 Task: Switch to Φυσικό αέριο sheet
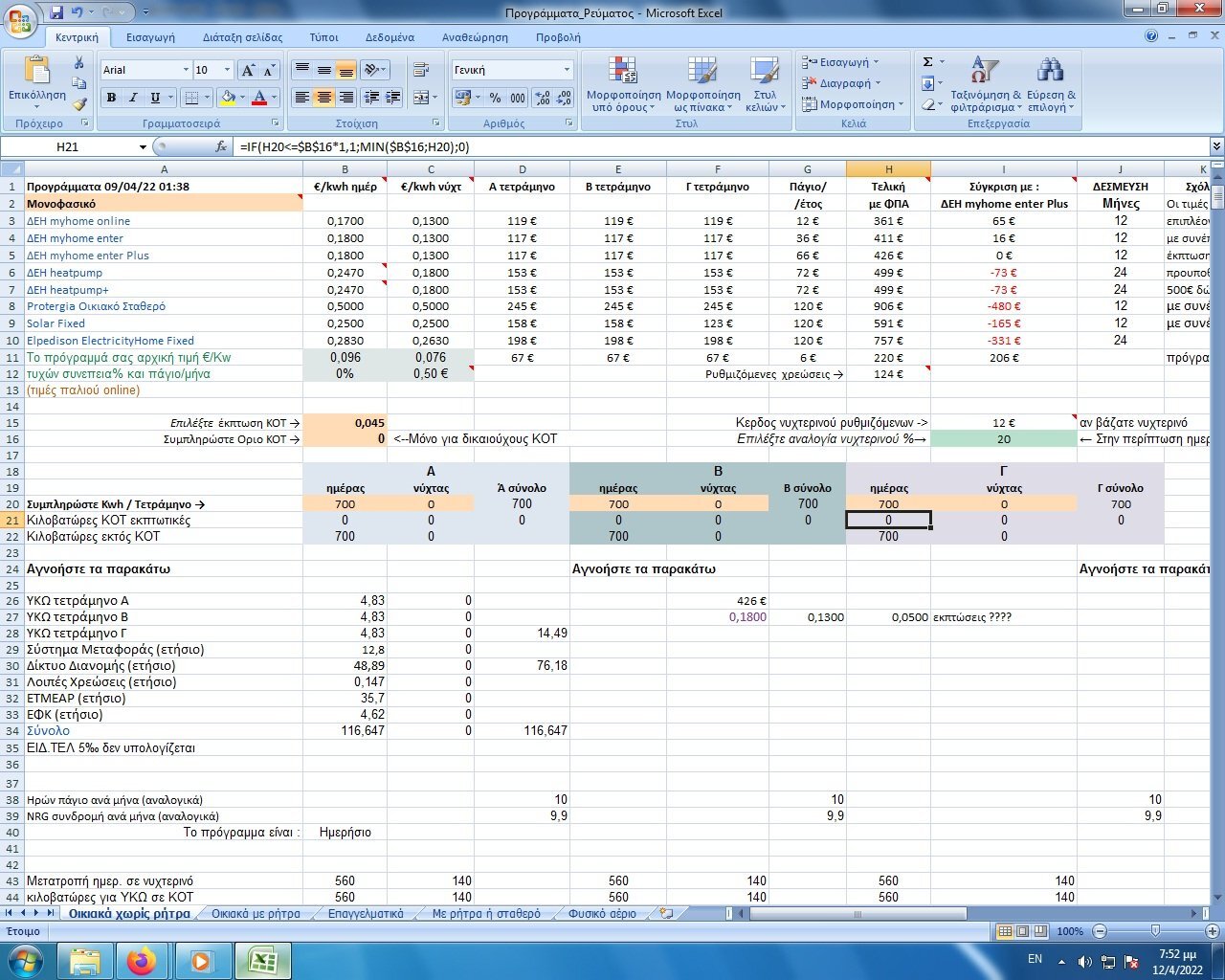602,914
